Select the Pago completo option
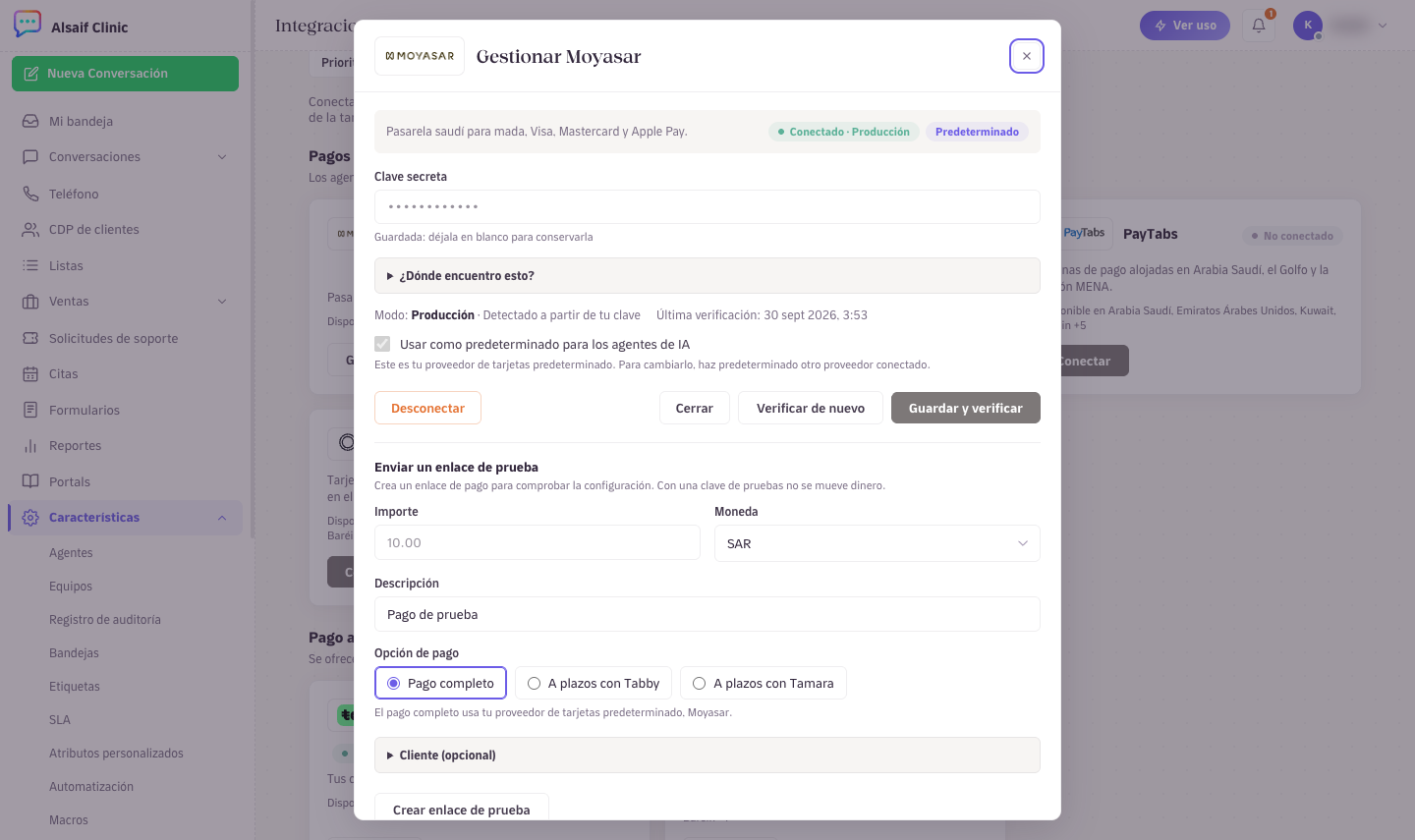The width and height of the screenshot is (1415, 840). (x=440, y=683)
